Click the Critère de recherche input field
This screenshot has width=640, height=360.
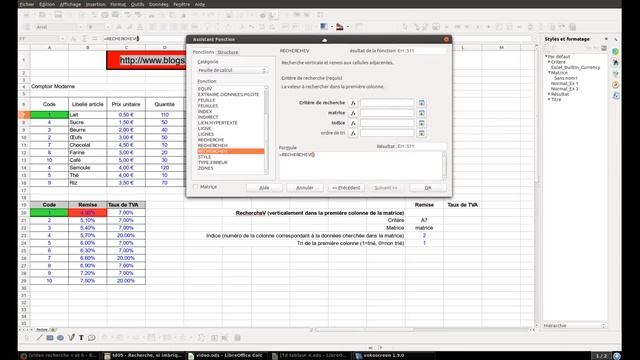point(387,103)
